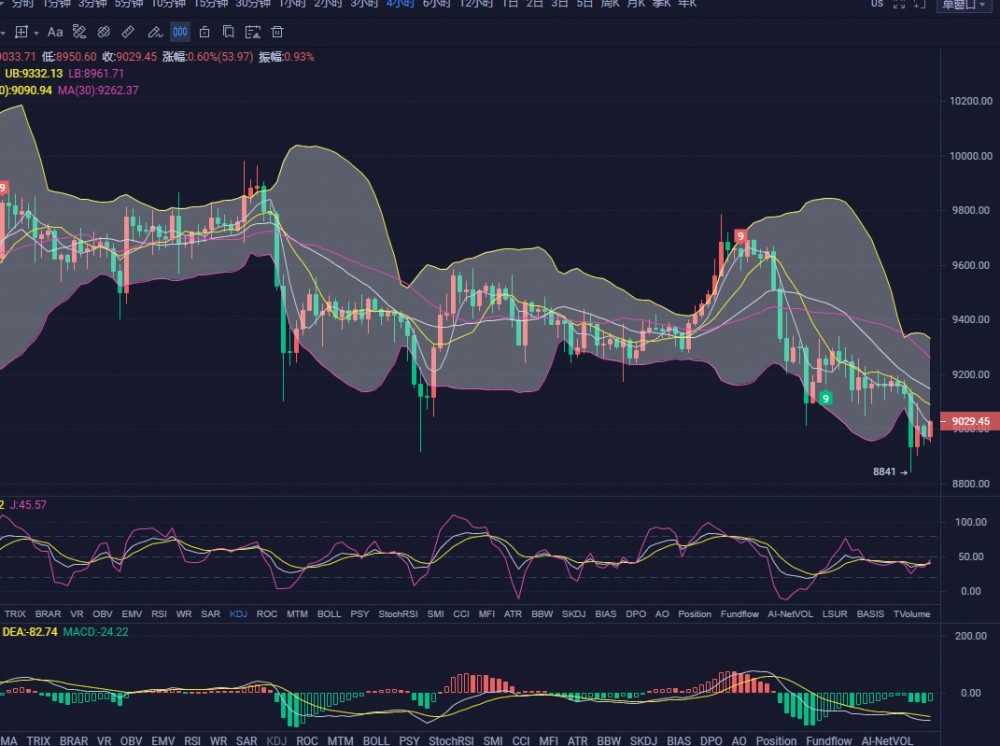1000x746 pixels.
Task: Select the brush drawing tool
Action: click(155, 32)
